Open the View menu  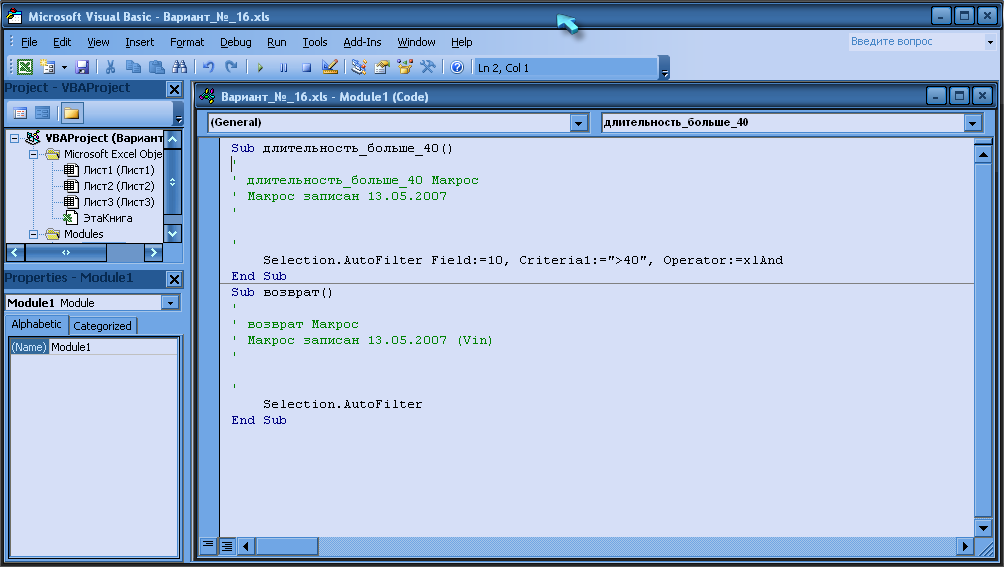[x=98, y=42]
